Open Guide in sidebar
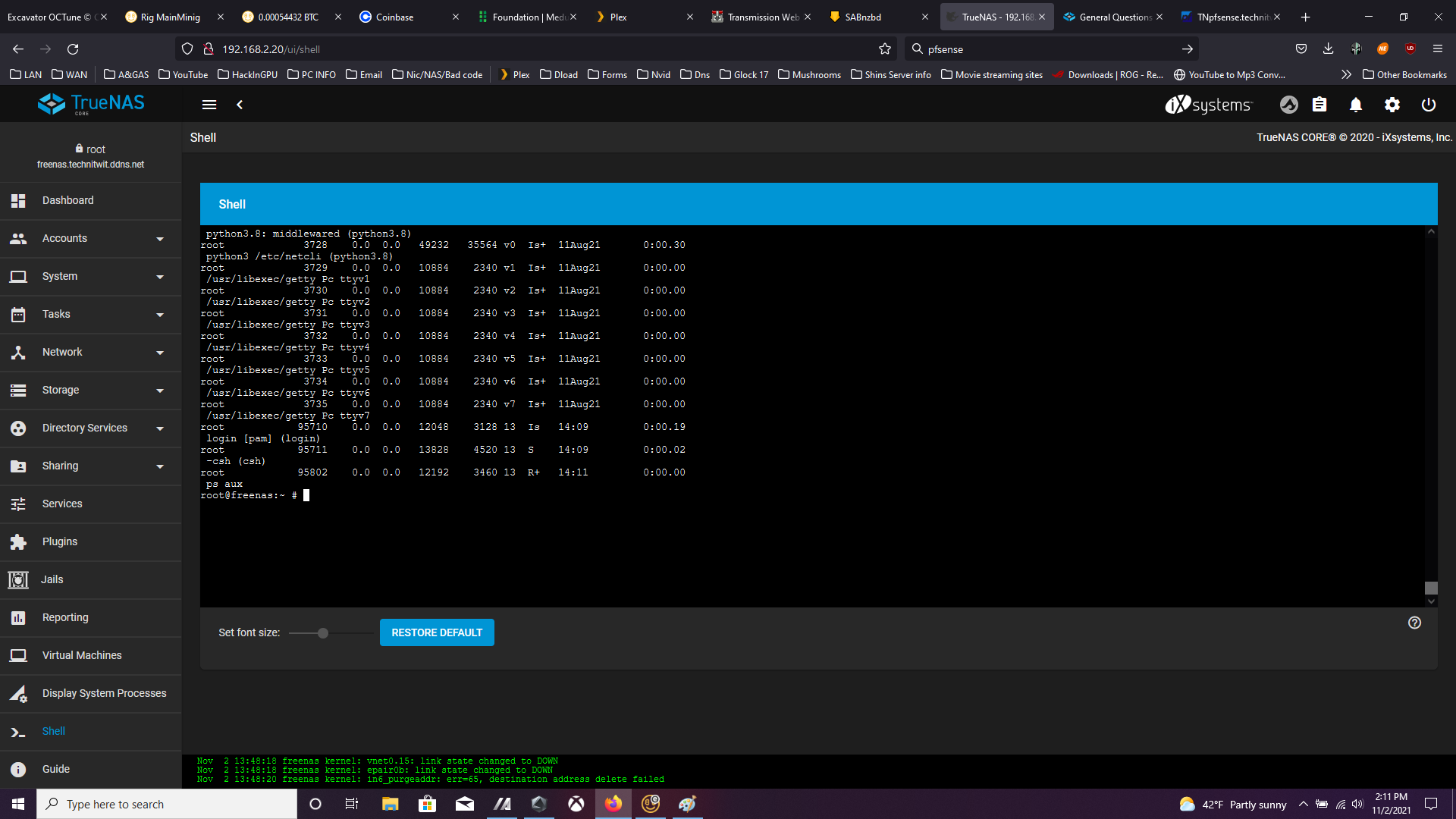 (91, 769)
